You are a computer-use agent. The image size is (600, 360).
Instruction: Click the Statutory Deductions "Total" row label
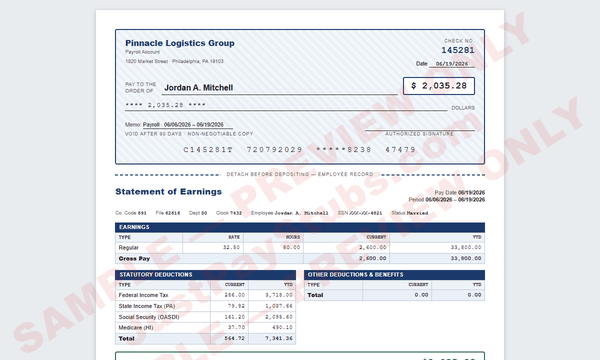click(x=127, y=339)
